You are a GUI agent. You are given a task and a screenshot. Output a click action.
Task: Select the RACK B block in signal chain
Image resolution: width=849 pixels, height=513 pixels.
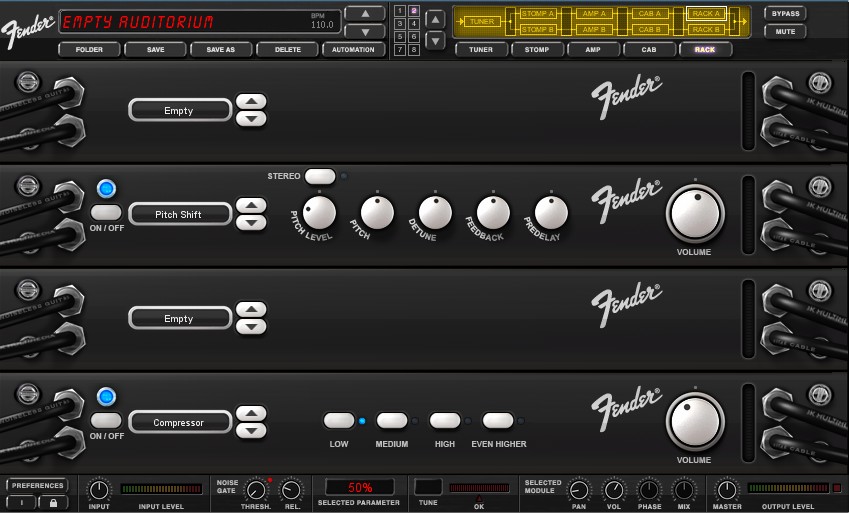tap(706, 29)
